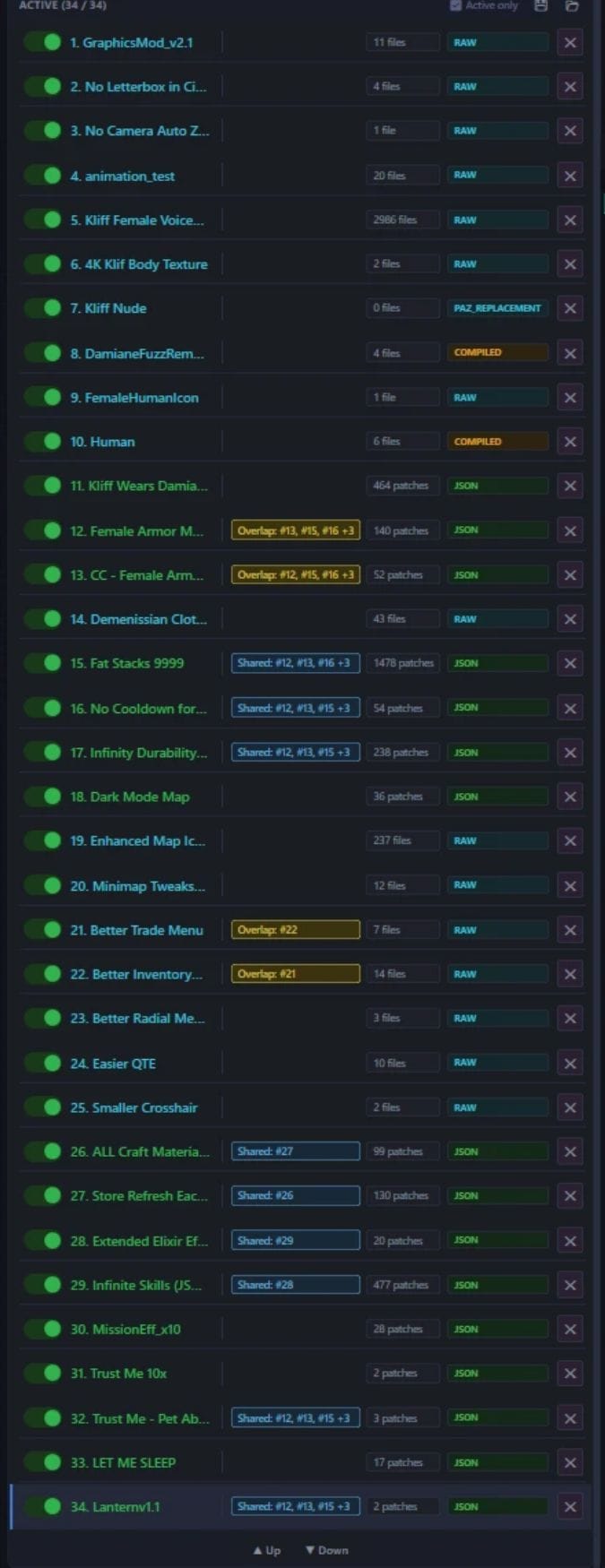Viewport: 605px width, 1568px height.
Task: Remove Better Trade Menu with X icon
Action: pyautogui.click(x=570, y=930)
